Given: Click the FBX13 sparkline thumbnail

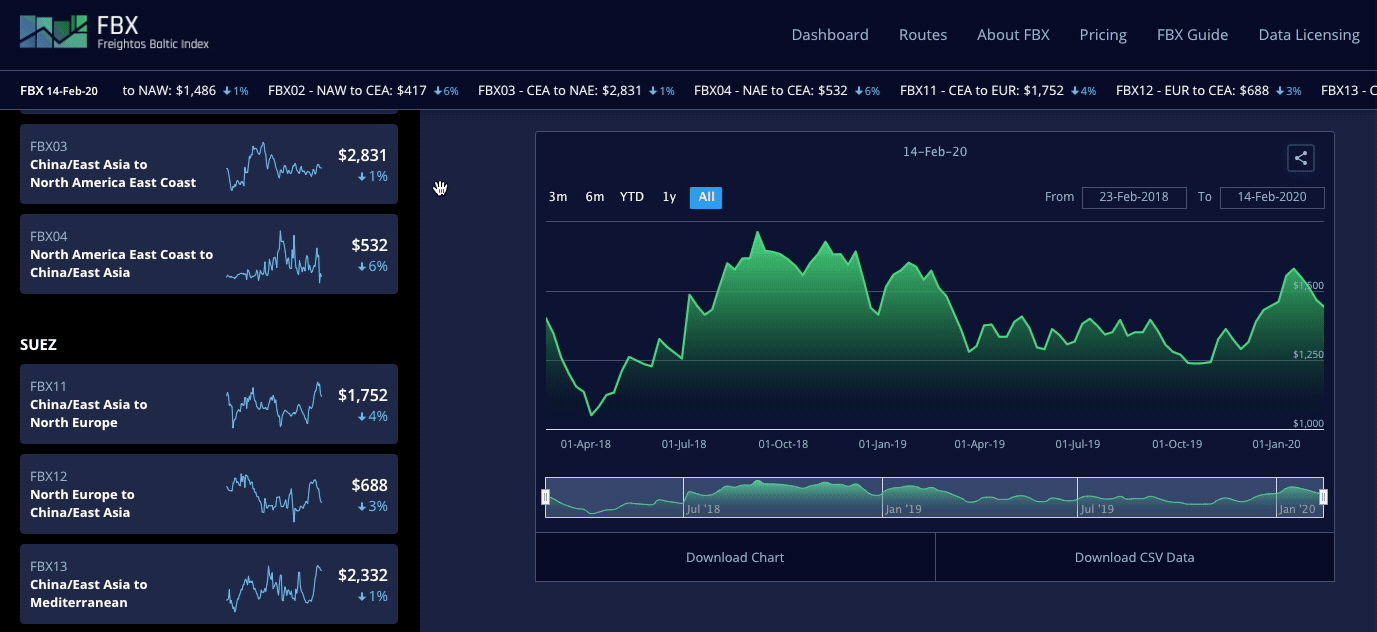Looking at the screenshot, I should coord(274,587).
